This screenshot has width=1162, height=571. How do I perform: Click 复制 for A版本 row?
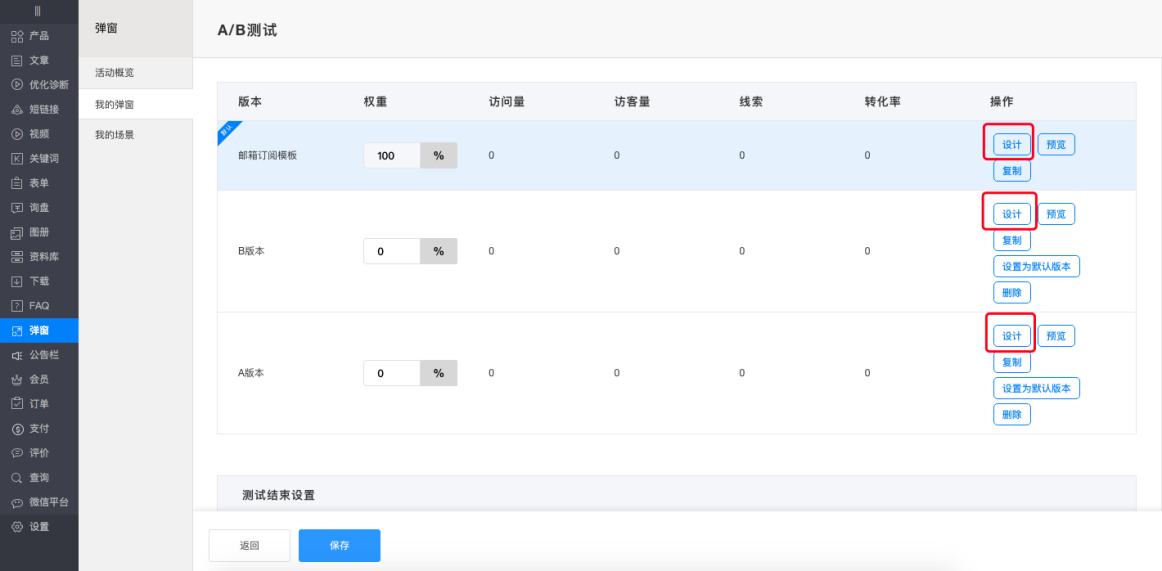coord(1012,362)
